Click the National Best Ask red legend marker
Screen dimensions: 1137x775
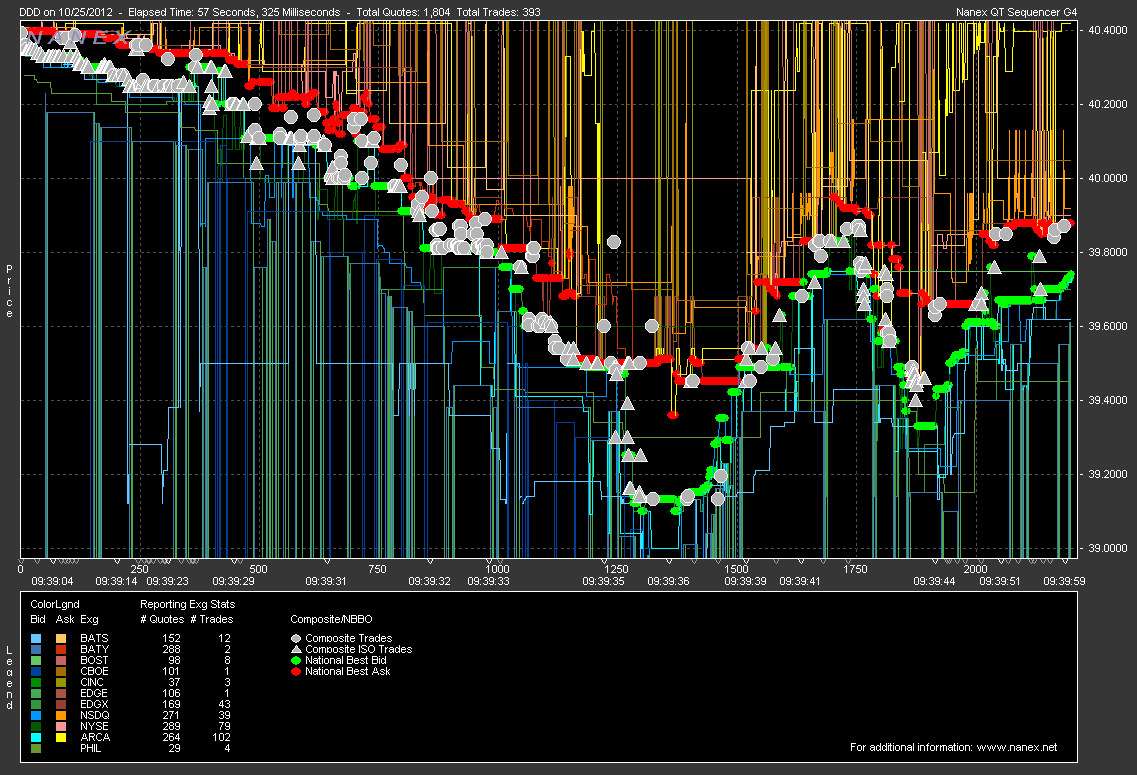(296, 671)
